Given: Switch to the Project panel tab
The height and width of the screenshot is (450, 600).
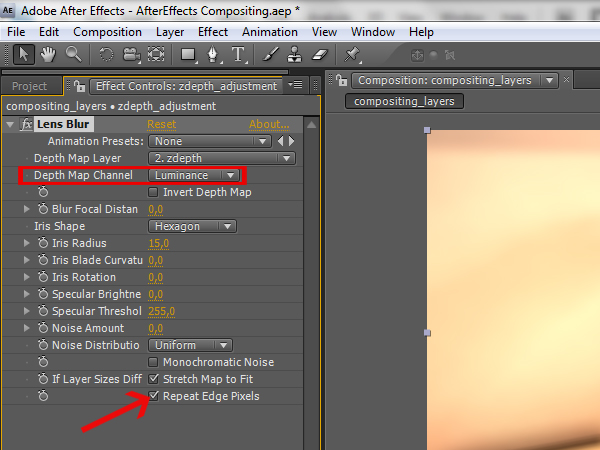Looking at the screenshot, I should (30, 86).
